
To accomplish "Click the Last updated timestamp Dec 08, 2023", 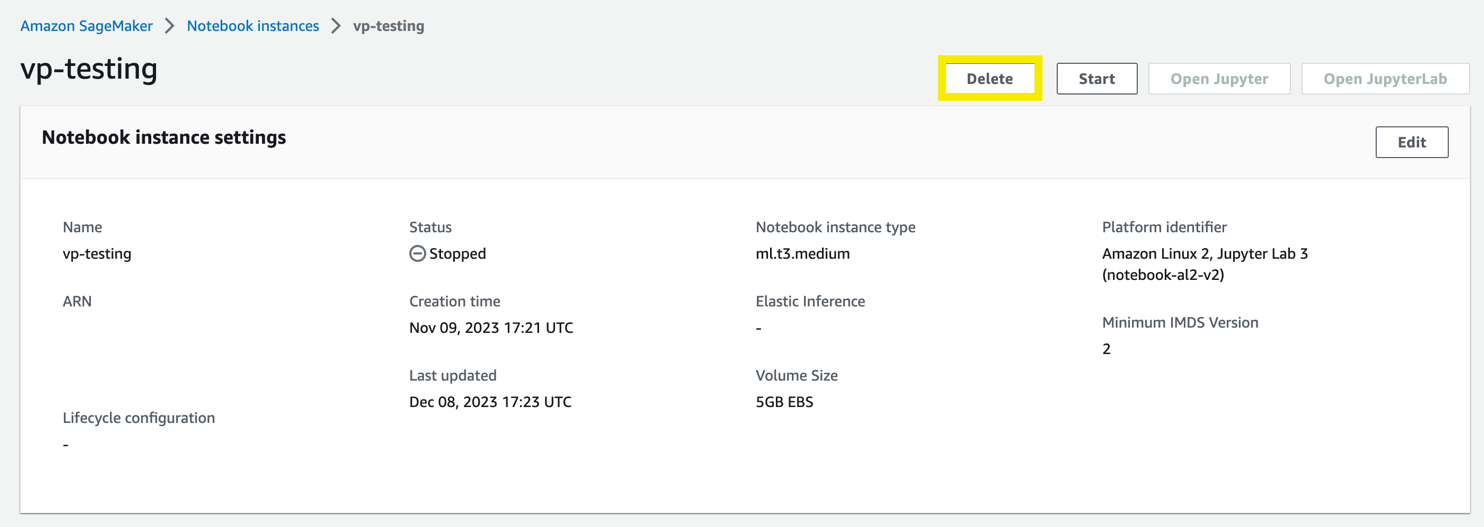I will [490, 402].
